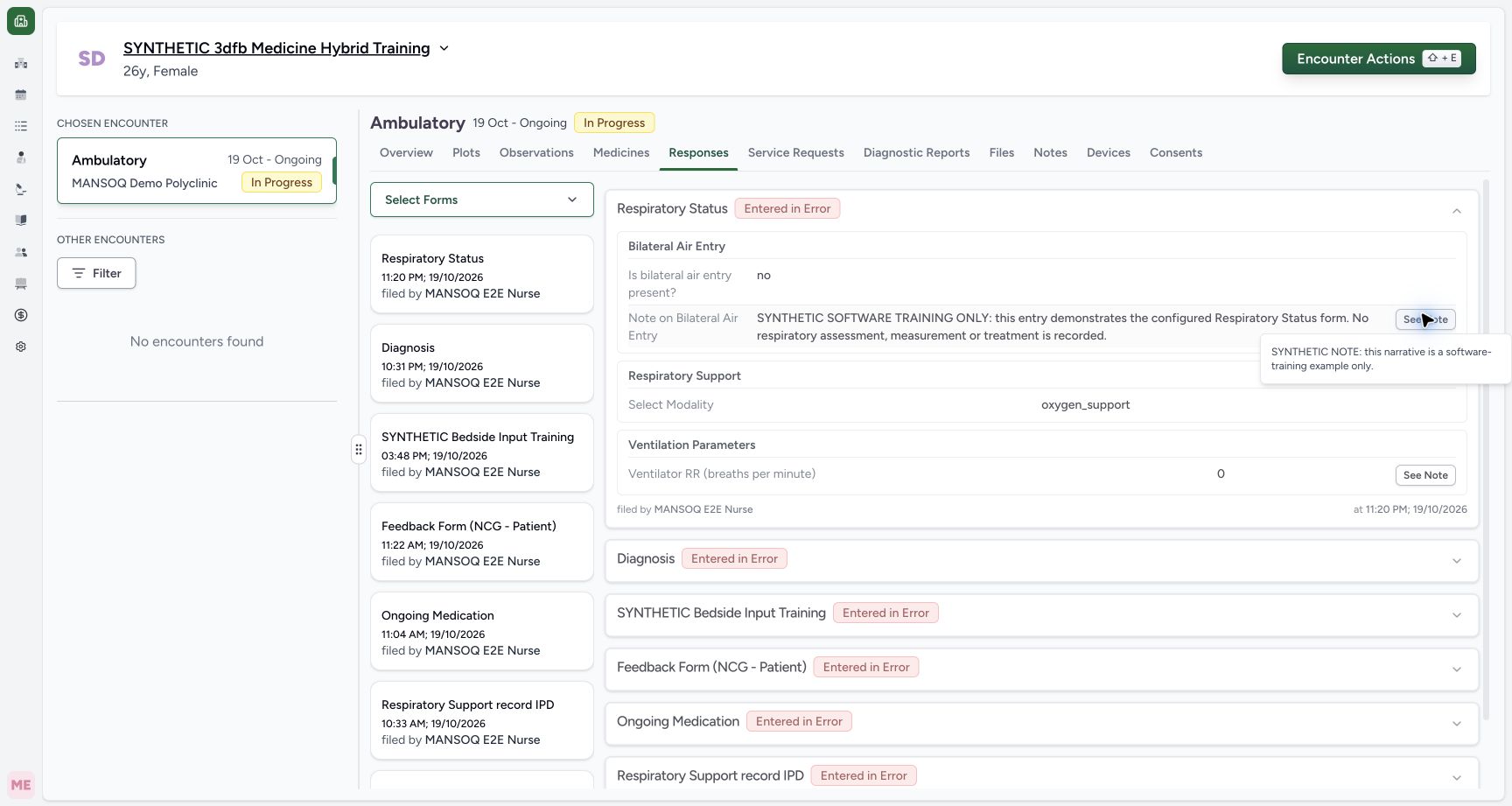Select the Ambulatory chosen encounter card
The height and width of the screenshot is (806, 1512).
(197, 171)
